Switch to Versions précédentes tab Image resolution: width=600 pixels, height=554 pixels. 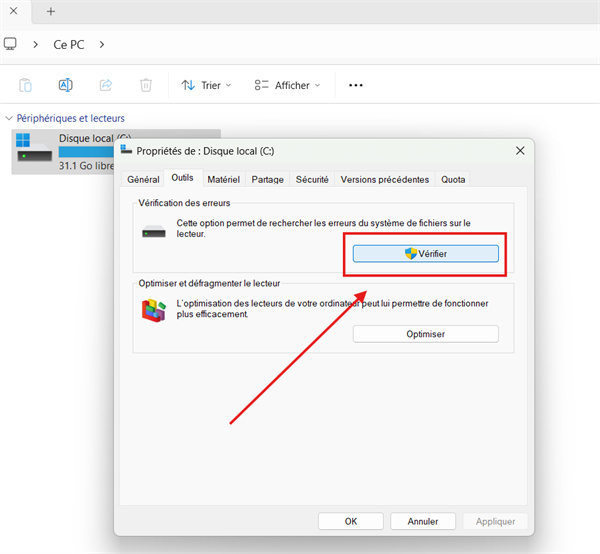click(x=385, y=179)
